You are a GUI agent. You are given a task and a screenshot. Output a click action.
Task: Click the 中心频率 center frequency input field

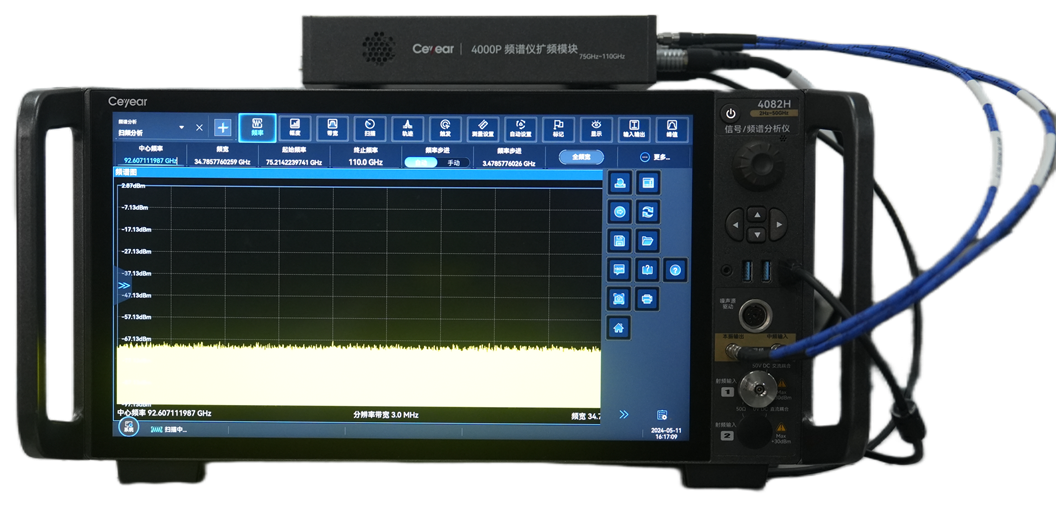pyautogui.click(x=149, y=161)
